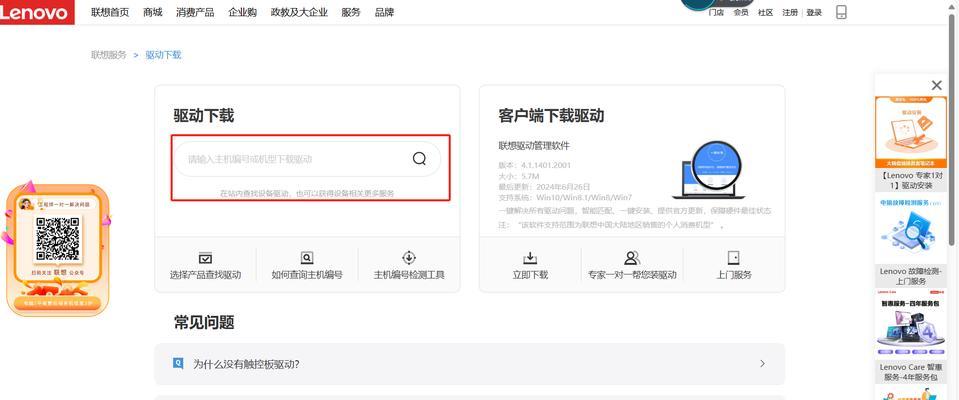Click the Lenovo 故障检测-上门服务 caption
The width and height of the screenshot is (959, 400).
911,276
